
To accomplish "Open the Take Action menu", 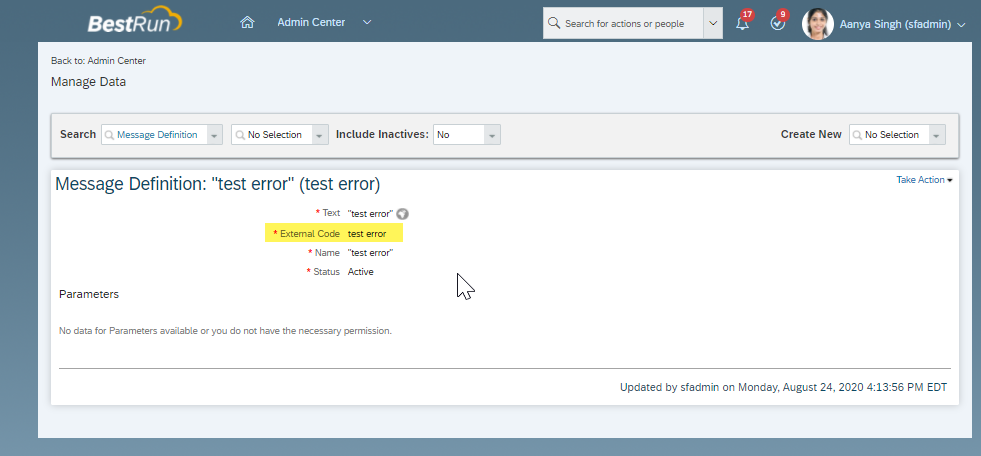I will tap(924, 180).
